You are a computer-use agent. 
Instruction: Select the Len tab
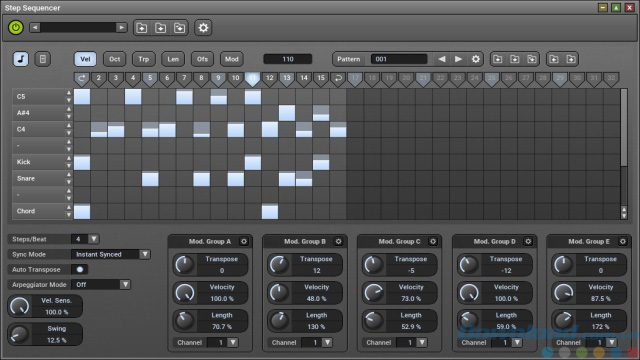173,59
